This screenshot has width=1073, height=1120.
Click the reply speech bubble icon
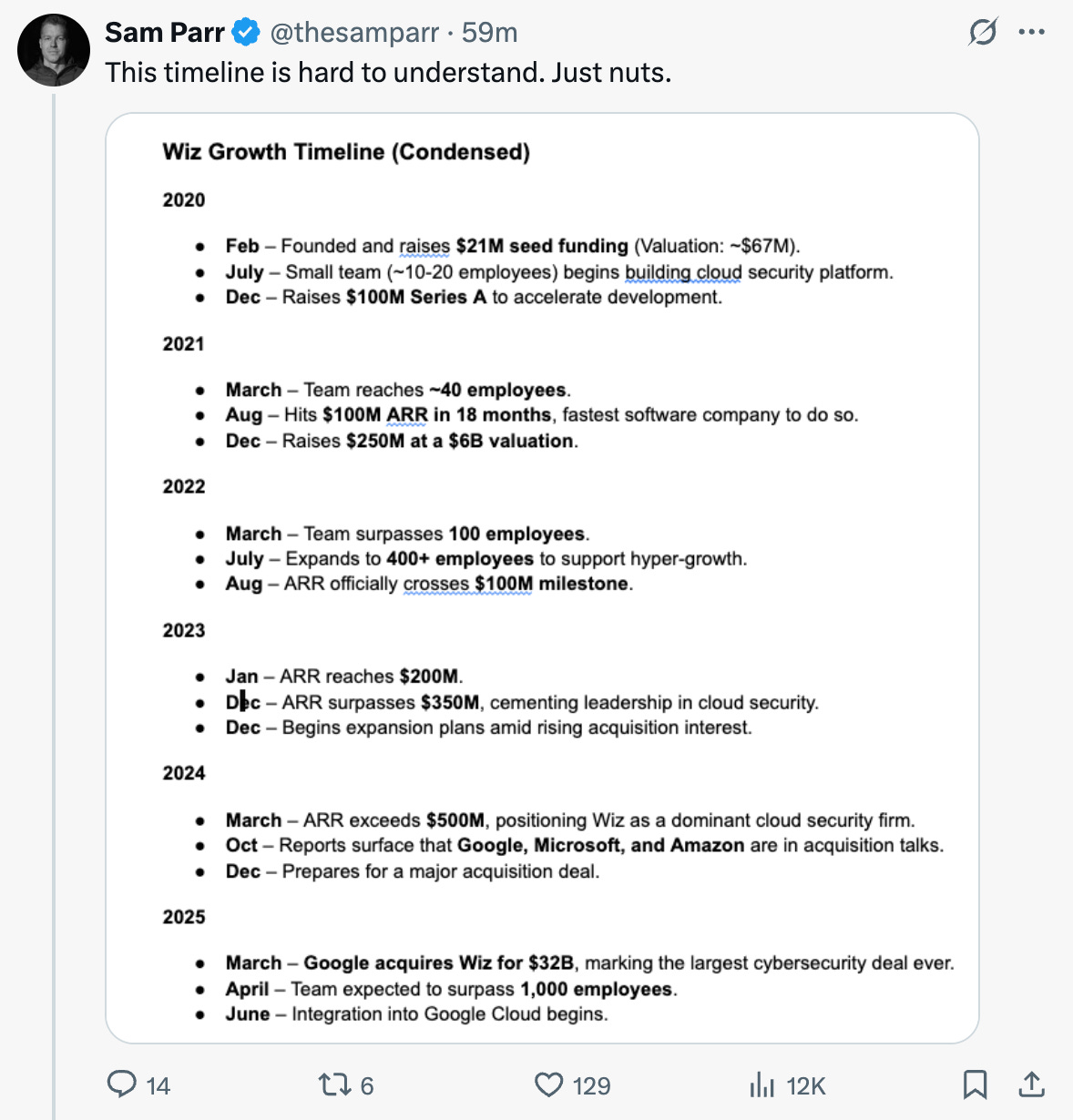tap(121, 1084)
